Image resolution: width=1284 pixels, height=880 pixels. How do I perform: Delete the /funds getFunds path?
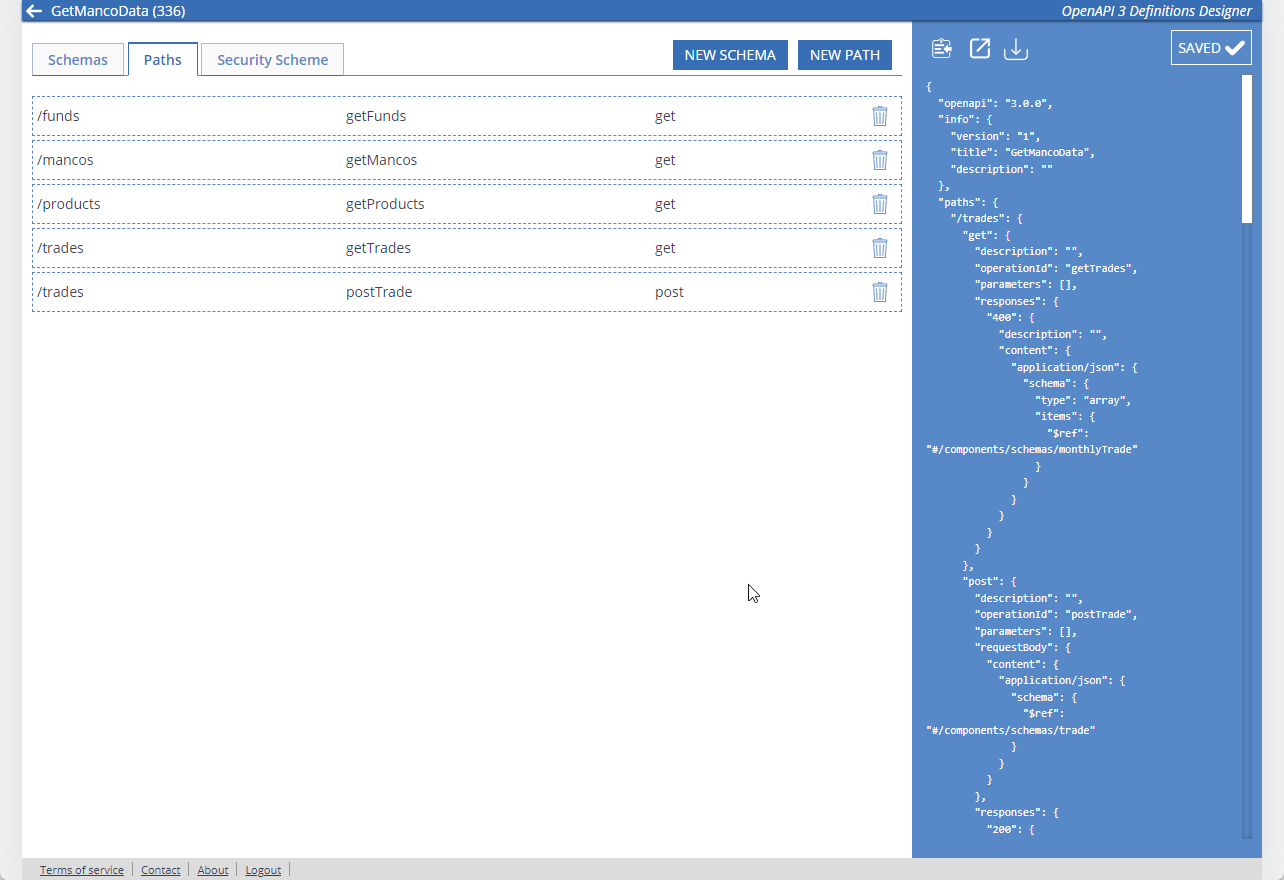point(880,116)
